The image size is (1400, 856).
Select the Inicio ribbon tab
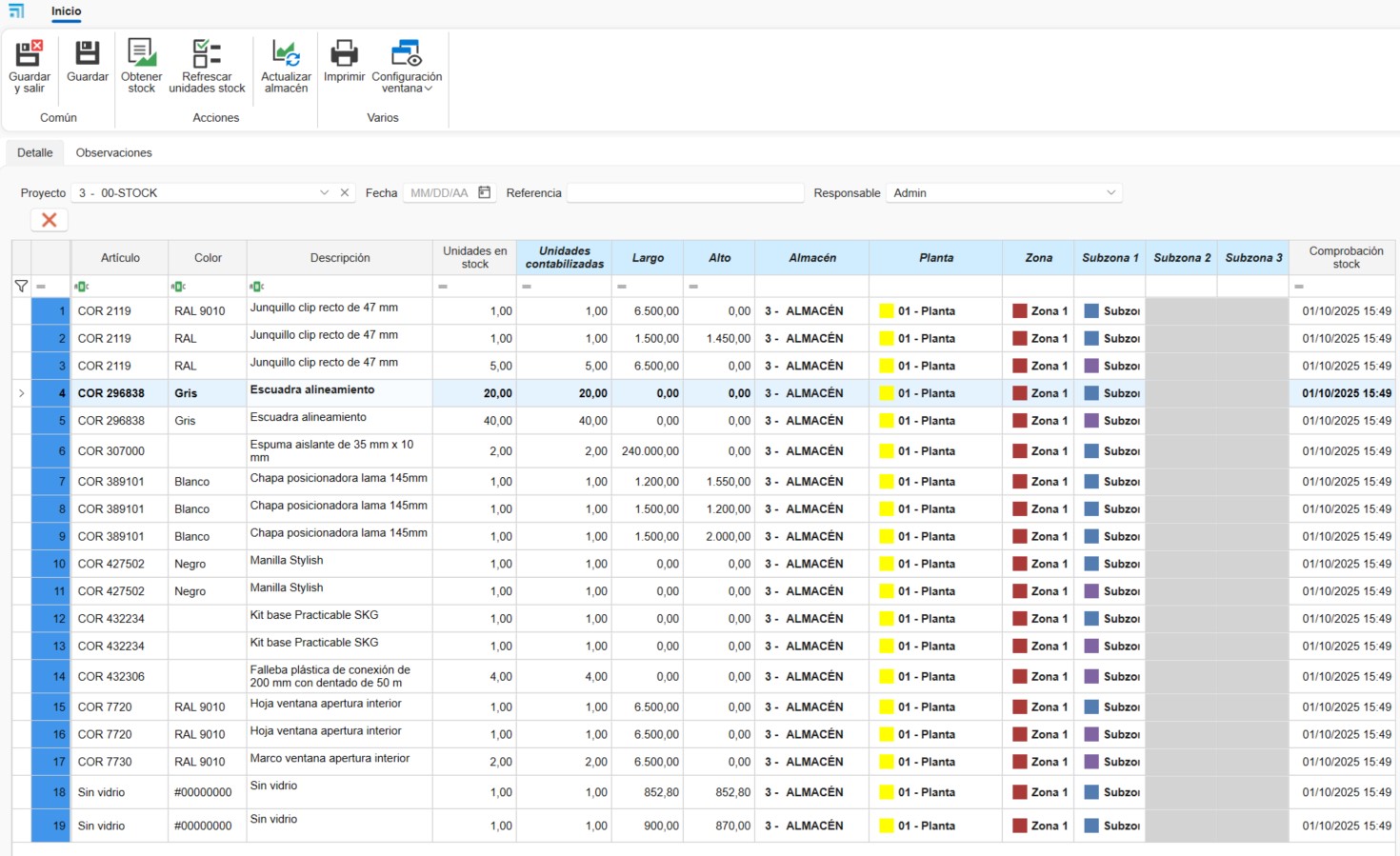[x=67, y=11]
